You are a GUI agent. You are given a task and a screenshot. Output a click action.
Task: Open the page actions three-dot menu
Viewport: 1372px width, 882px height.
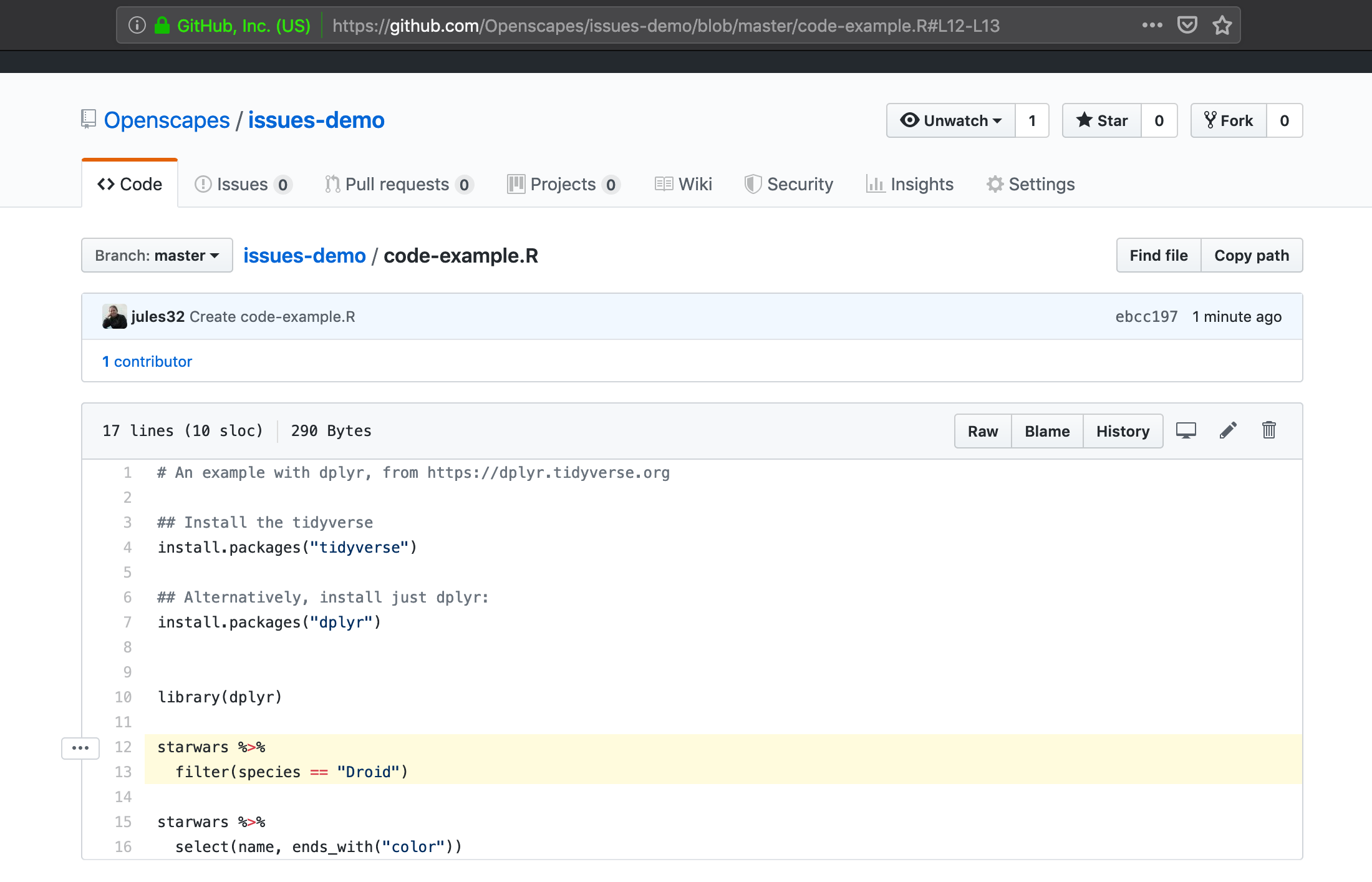point(1152,26)
